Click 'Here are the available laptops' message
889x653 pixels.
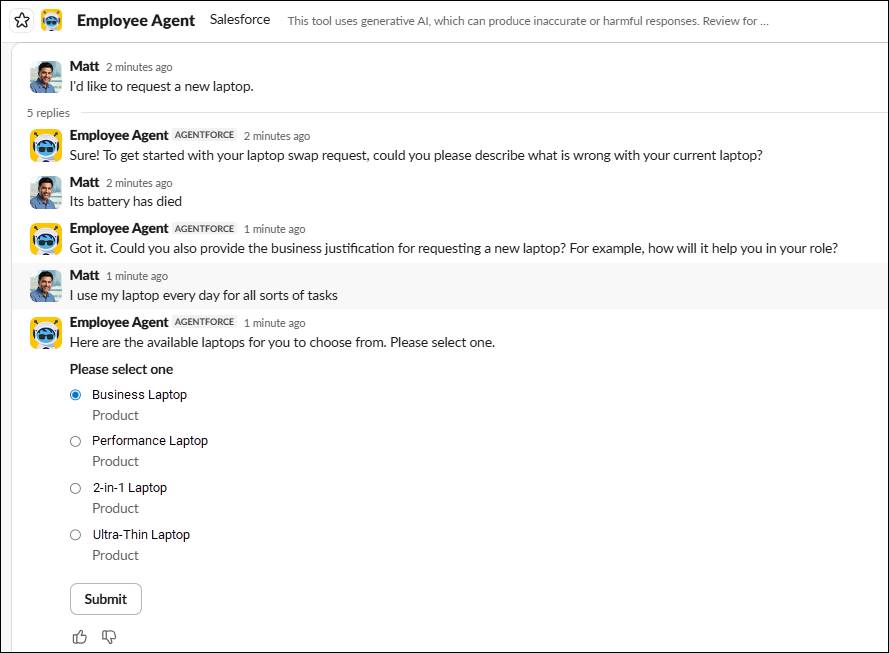[x=282, y=342]
